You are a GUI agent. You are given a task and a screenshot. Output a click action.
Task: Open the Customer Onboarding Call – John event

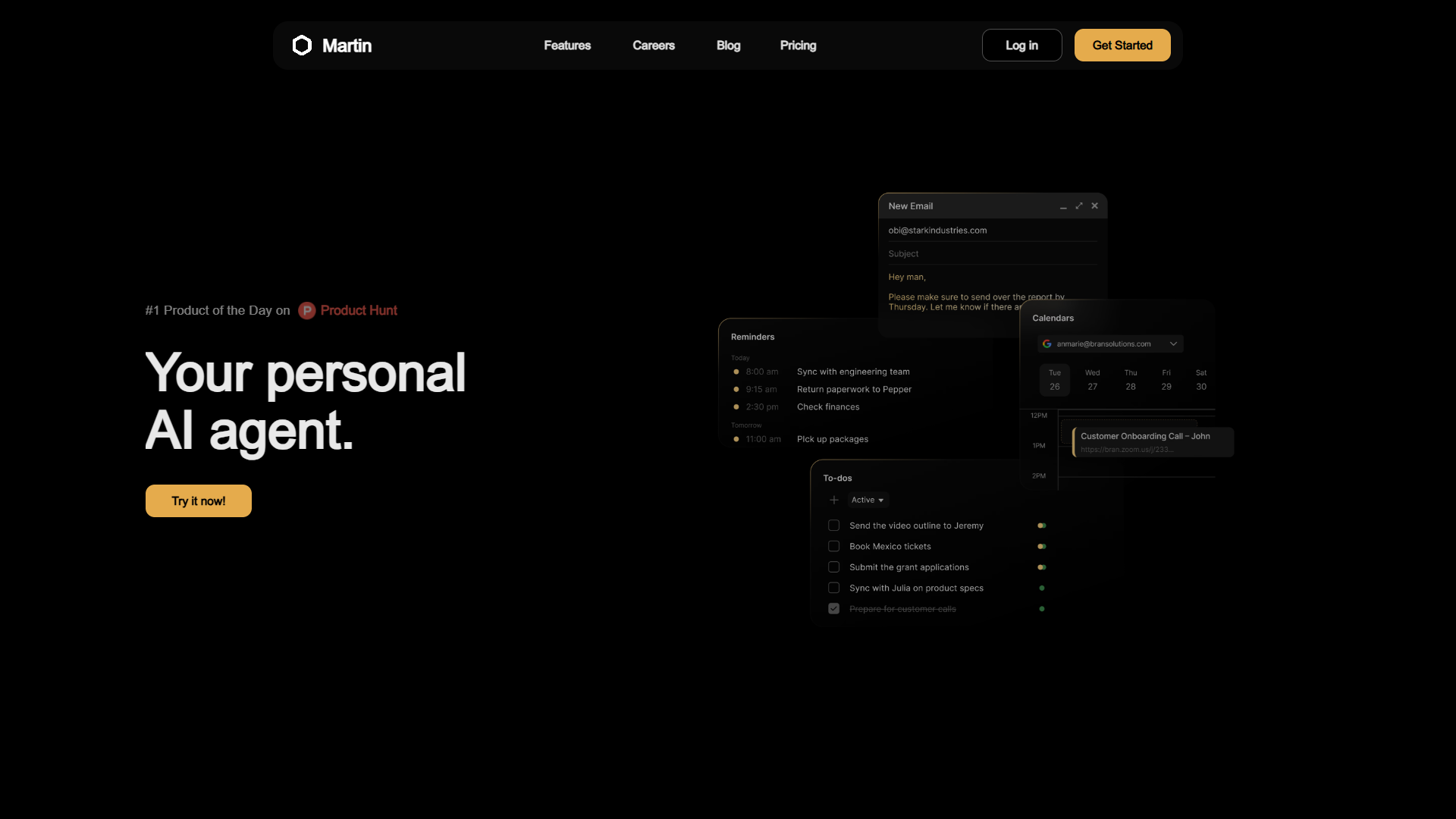pos(1153,442)
